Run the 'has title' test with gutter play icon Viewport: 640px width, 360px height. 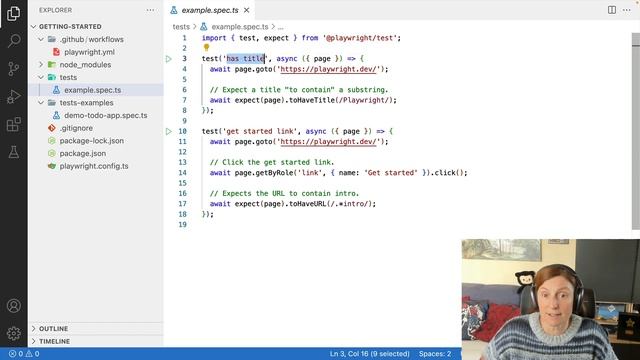[169, 59]
